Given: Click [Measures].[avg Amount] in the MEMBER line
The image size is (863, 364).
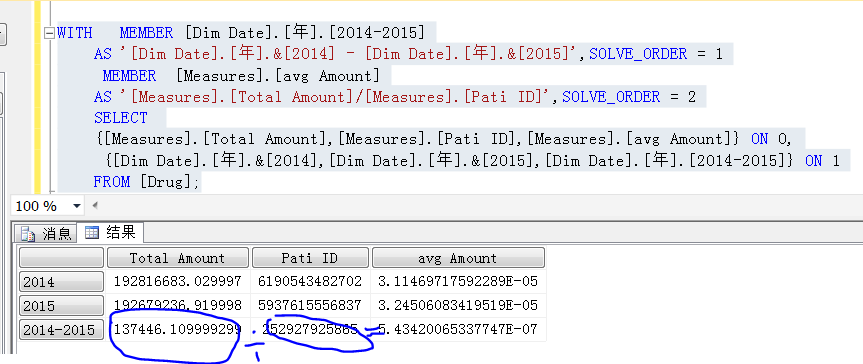Looking at the screenshot, I should (278, 75).
